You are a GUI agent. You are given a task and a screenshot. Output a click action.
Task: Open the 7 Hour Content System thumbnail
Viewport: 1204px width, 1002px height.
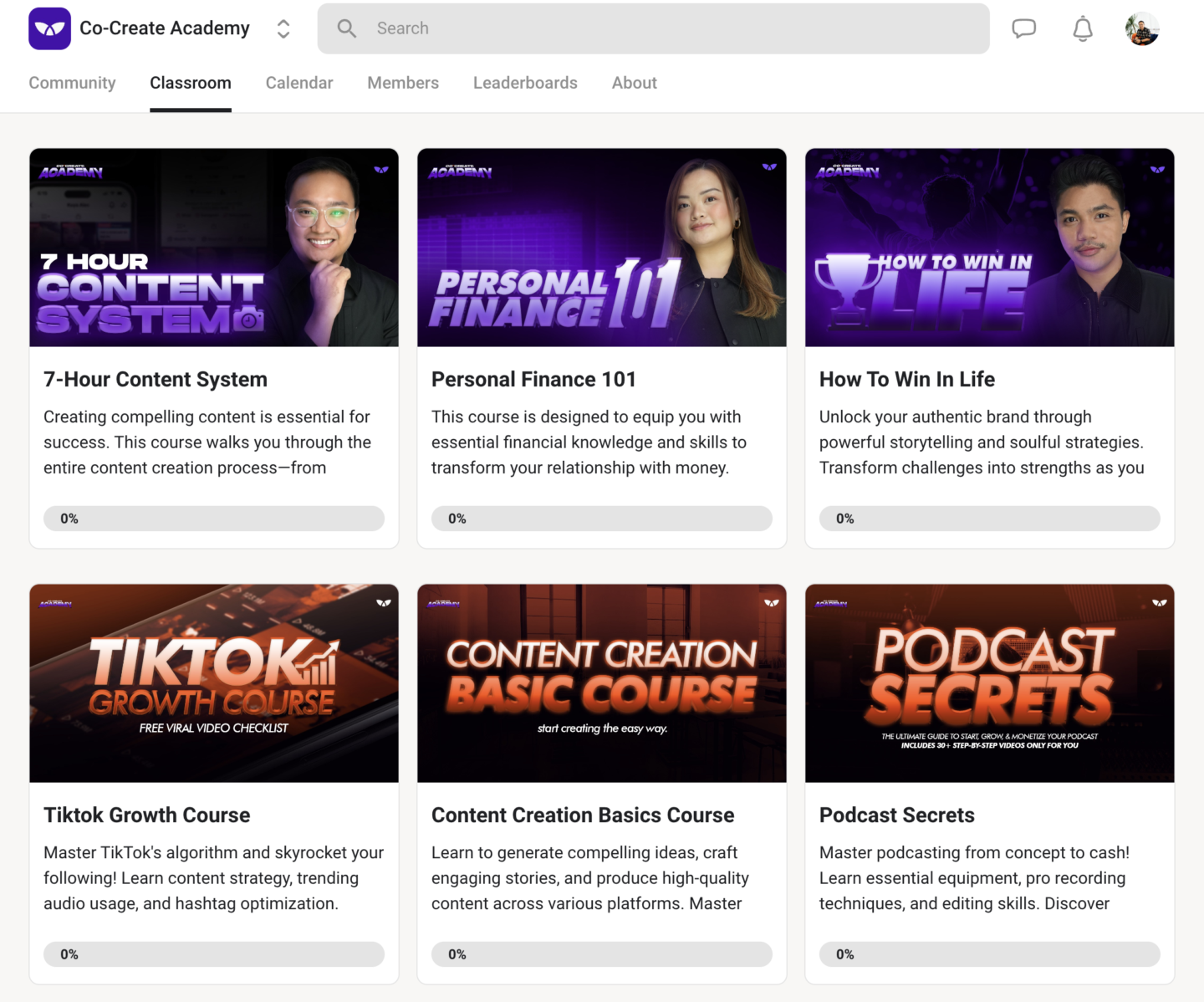[x=214, y=248]
